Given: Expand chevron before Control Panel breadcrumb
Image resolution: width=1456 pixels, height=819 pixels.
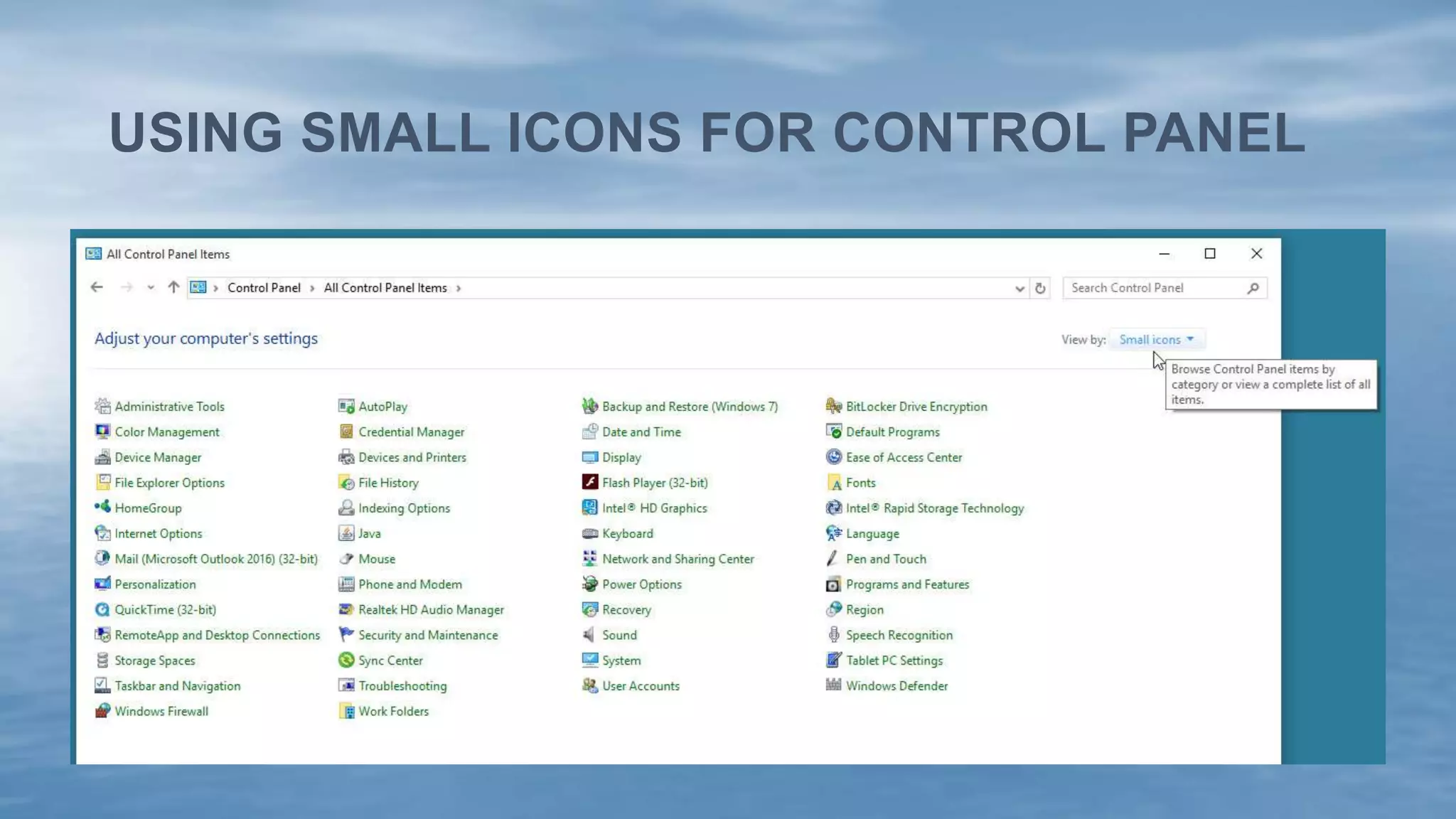Looking at the screenshot, I should [215, 288].
